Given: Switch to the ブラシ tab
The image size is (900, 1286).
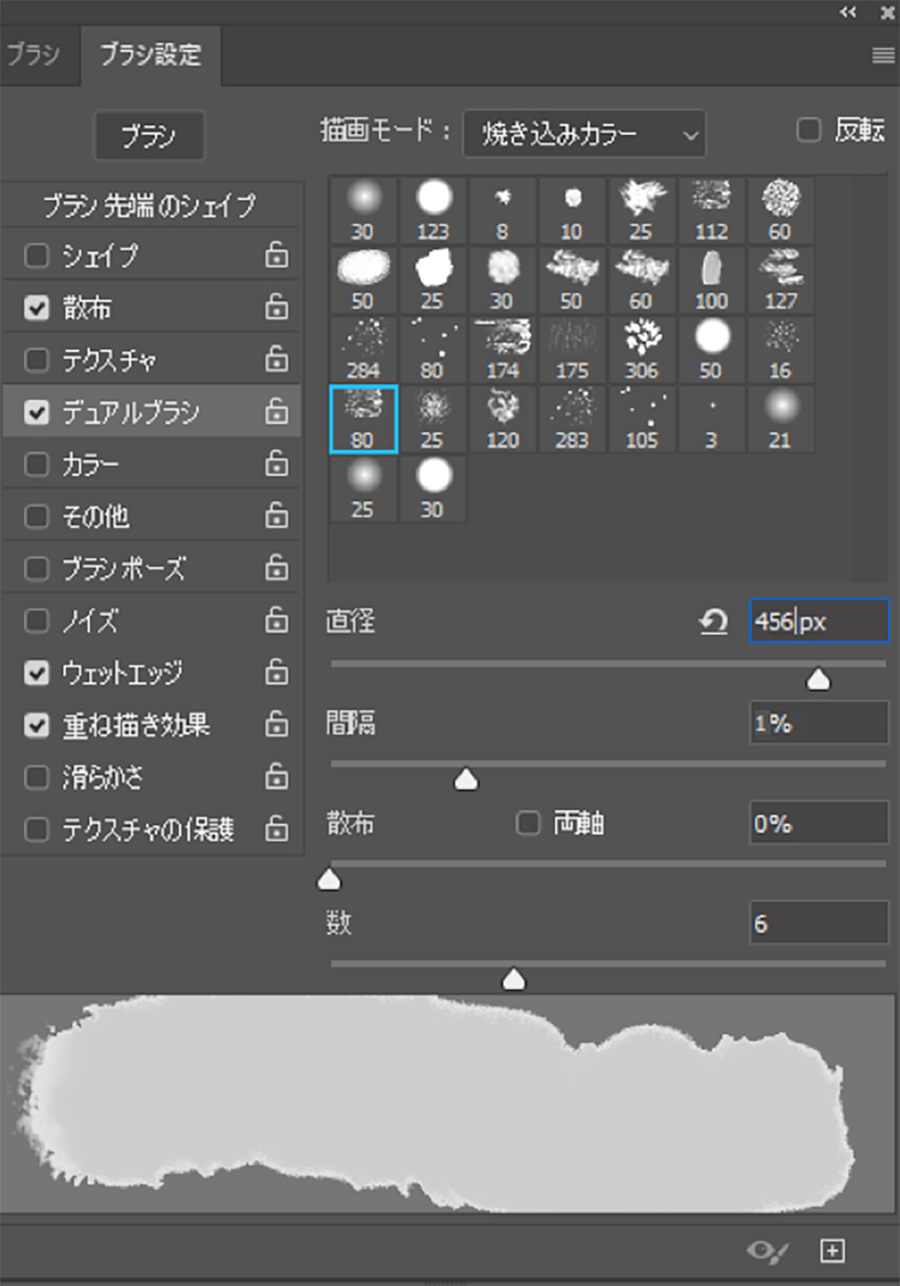Looking at the screenshot, I should pyautogui.click(x=33, y=56).
